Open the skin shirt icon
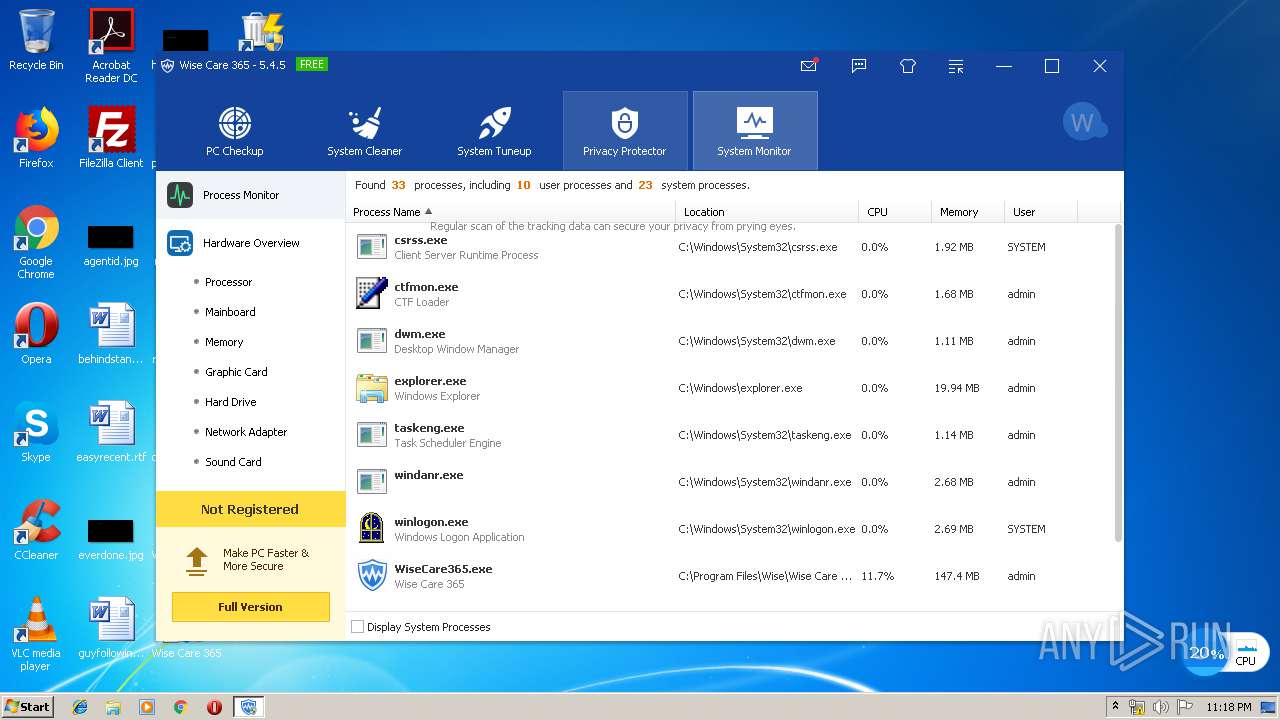This screenshot has width=1280, height=720. (x=907, y=66)
